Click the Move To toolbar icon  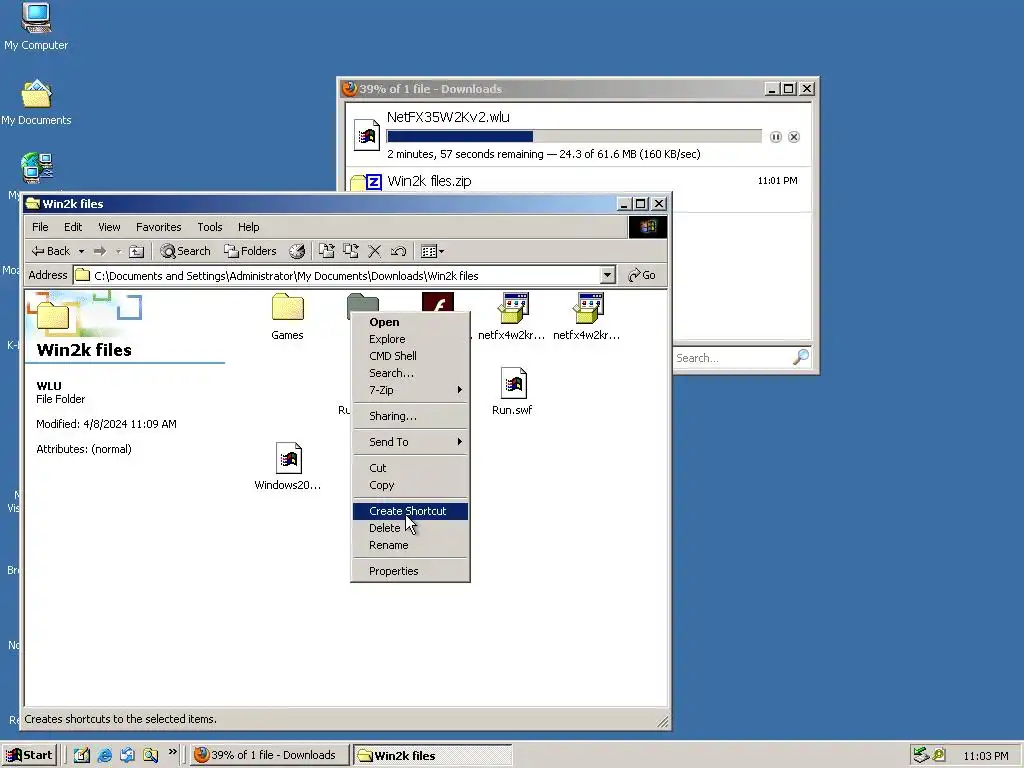coord(327,251)
